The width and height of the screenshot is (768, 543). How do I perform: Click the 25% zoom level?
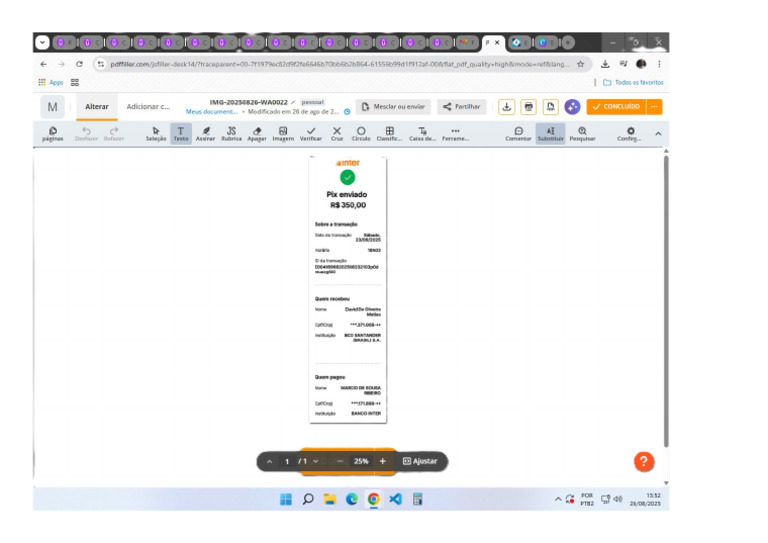pos(361,461)
